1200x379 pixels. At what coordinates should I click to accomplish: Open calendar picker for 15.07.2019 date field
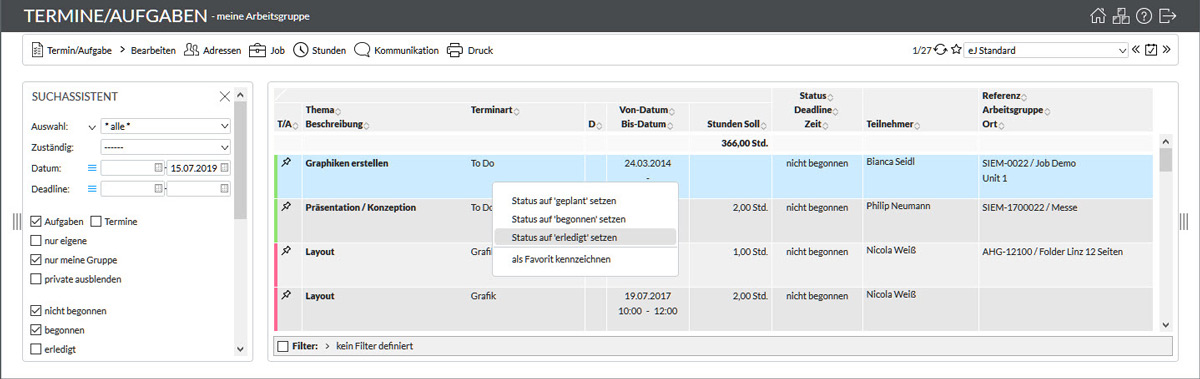225,167
